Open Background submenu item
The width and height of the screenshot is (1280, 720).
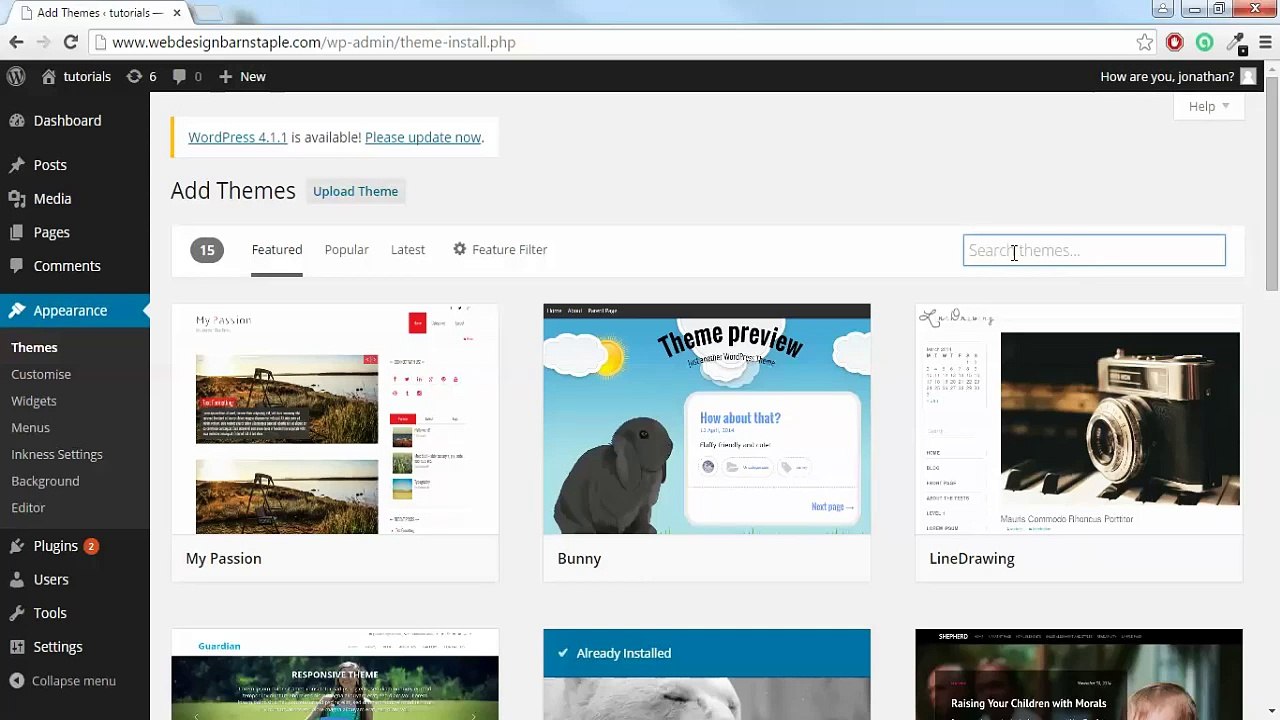45,481
